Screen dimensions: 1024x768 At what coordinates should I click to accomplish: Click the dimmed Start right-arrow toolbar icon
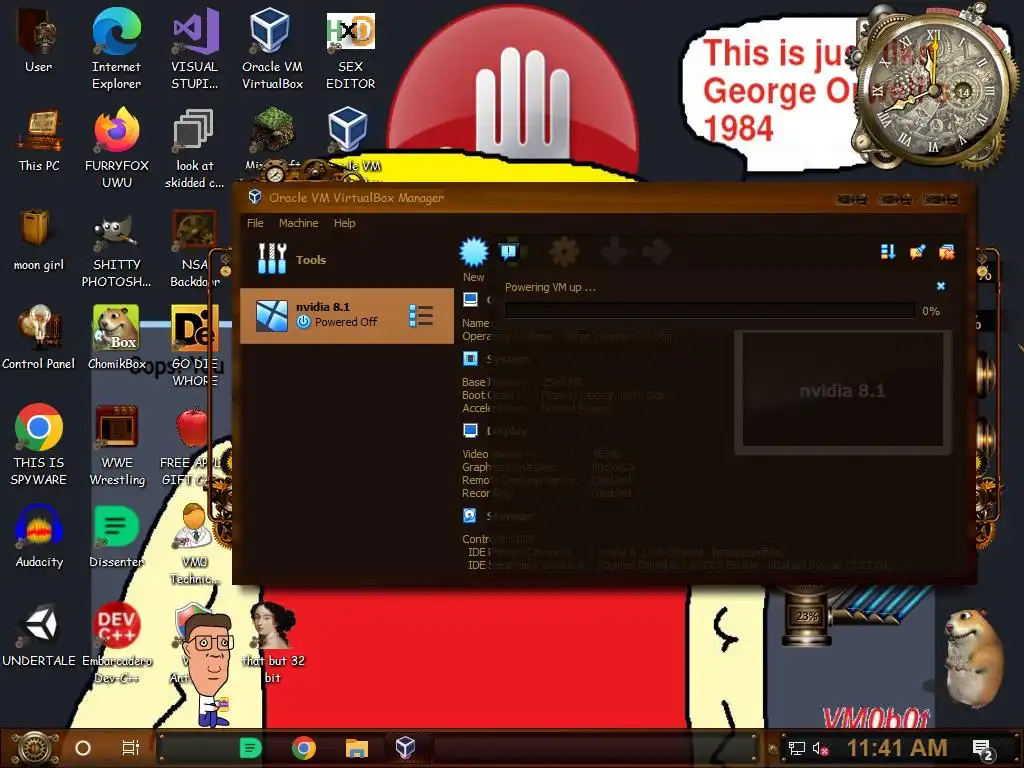click(x=657, y=251)
